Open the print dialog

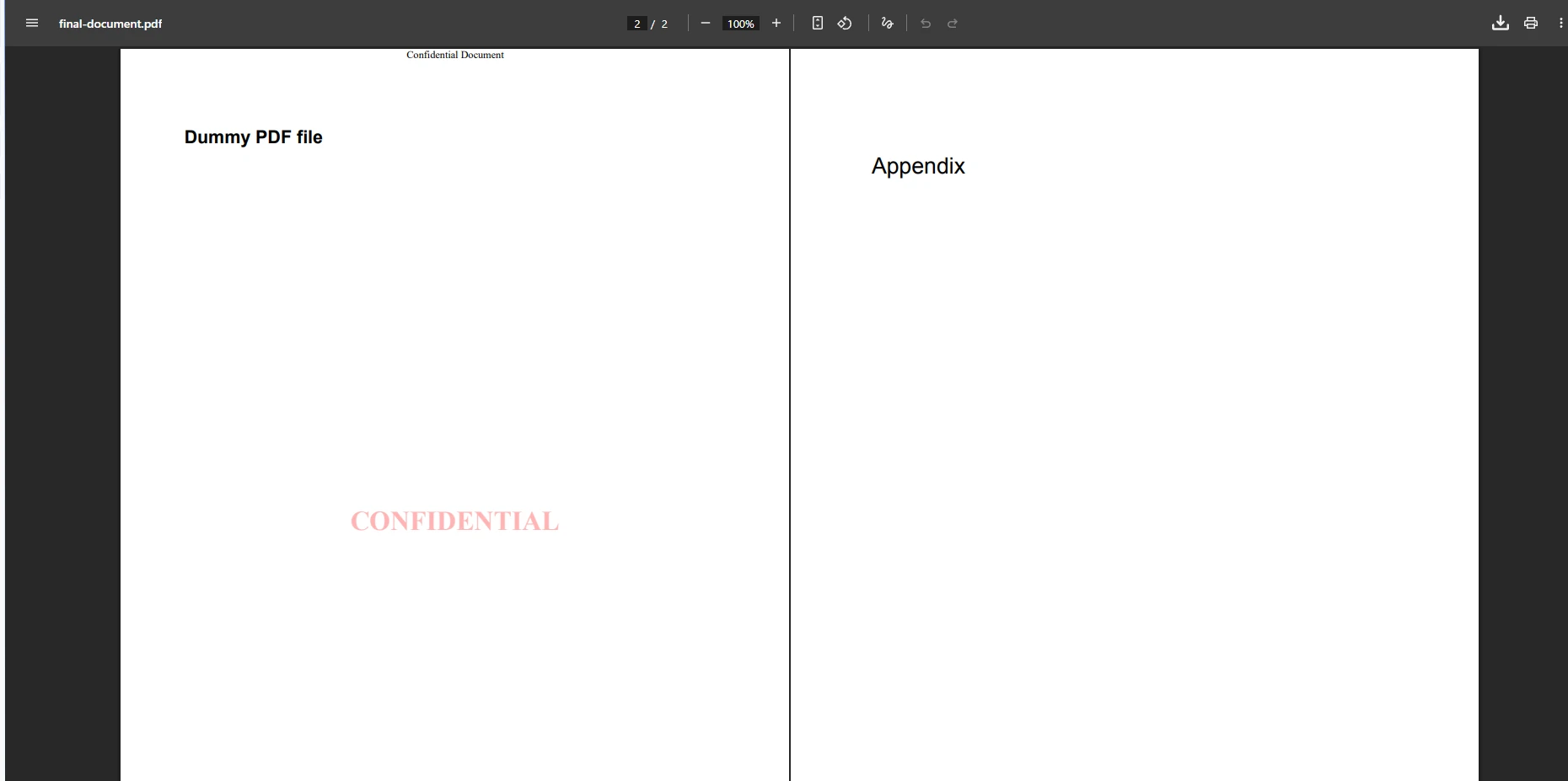(x=1531, y=23)
